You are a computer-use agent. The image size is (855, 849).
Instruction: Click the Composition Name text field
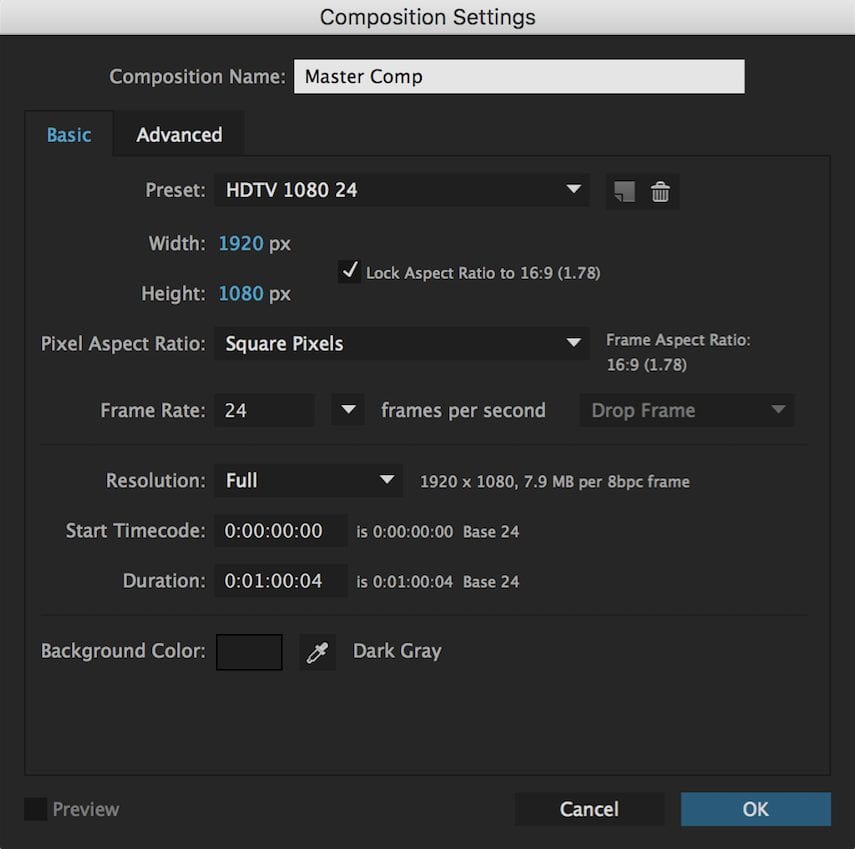pos(518,77)
